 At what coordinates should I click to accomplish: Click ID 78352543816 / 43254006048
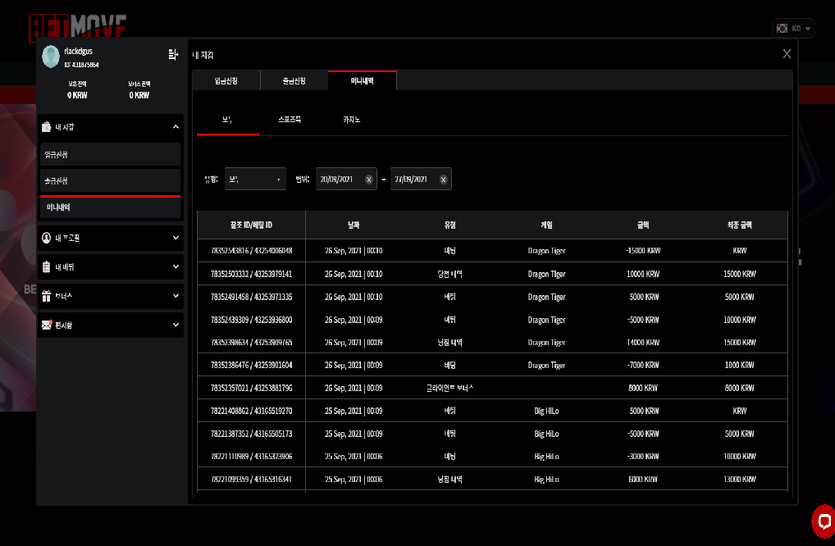pyautogui.click(x=251, y=250)
